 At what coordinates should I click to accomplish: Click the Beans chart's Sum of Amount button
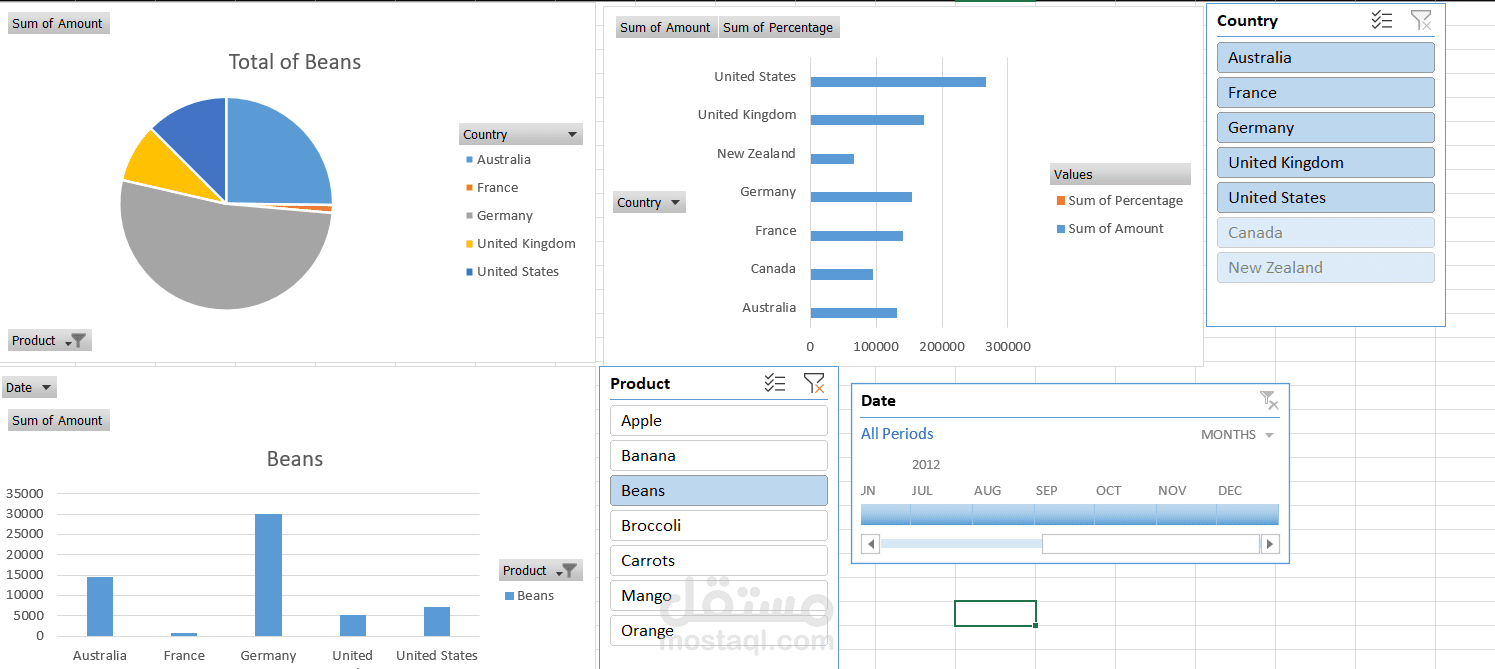pos(58,421)
